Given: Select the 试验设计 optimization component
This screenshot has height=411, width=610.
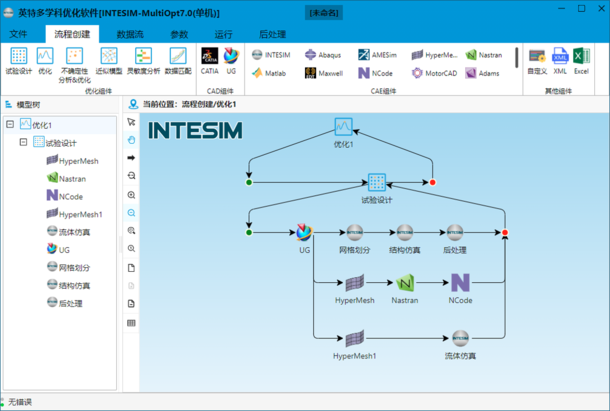Looking at the screenshot, I should point(19,60).
